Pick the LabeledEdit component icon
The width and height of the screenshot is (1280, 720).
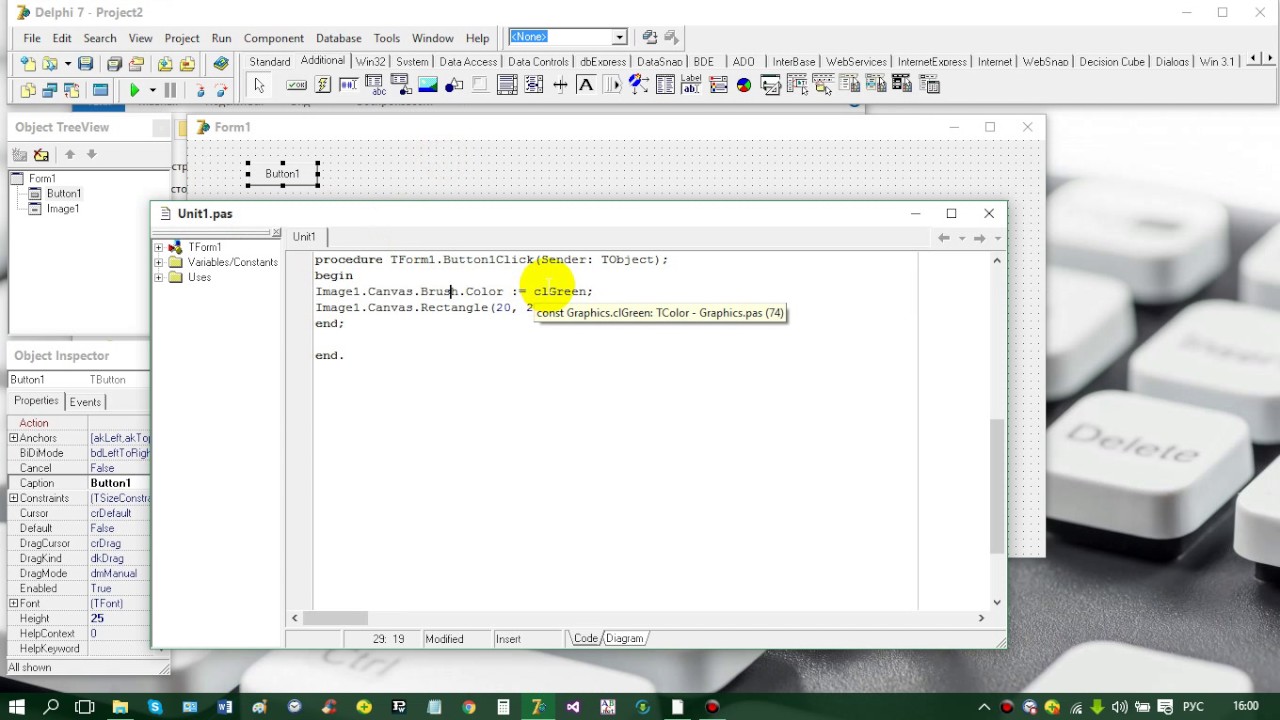(x=691, y=85)
